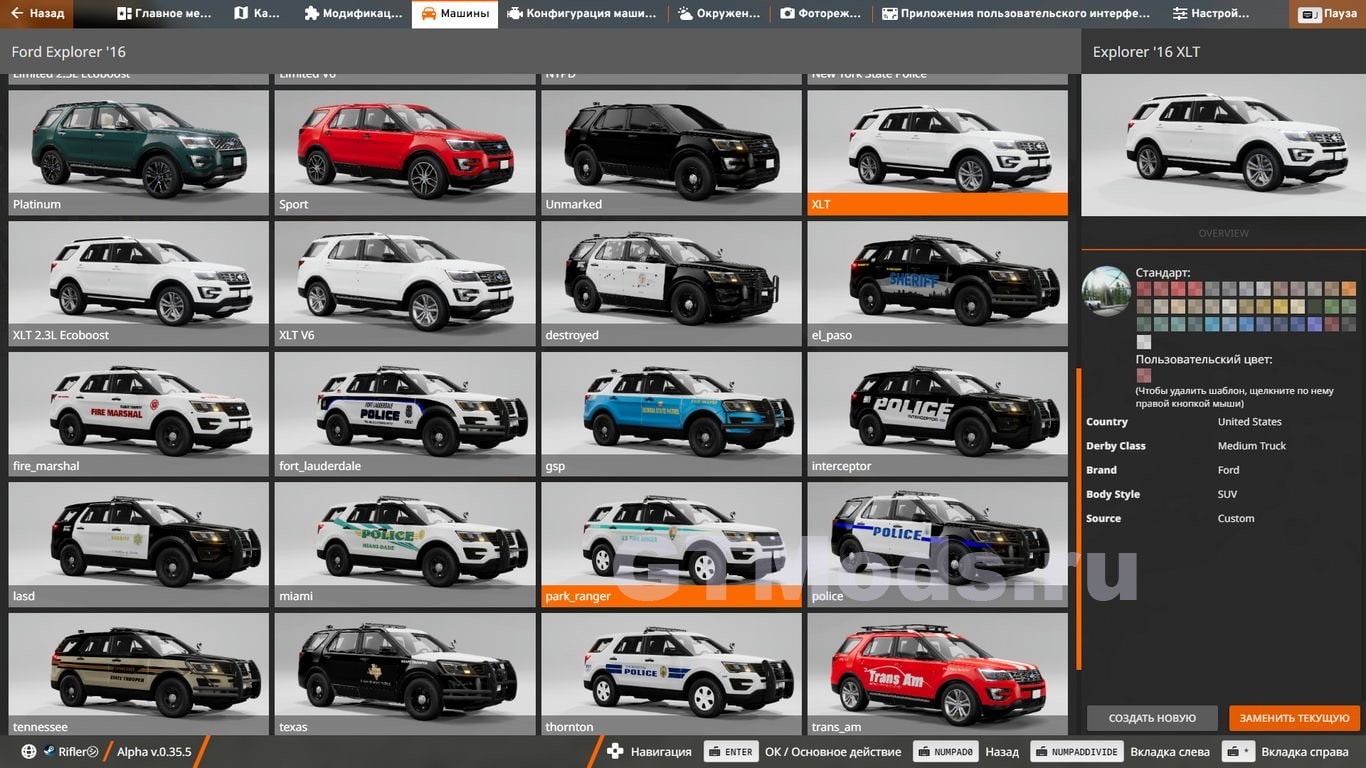
Task: Click the camera icon for Фоторежим
Action: [x=787, y=14]
